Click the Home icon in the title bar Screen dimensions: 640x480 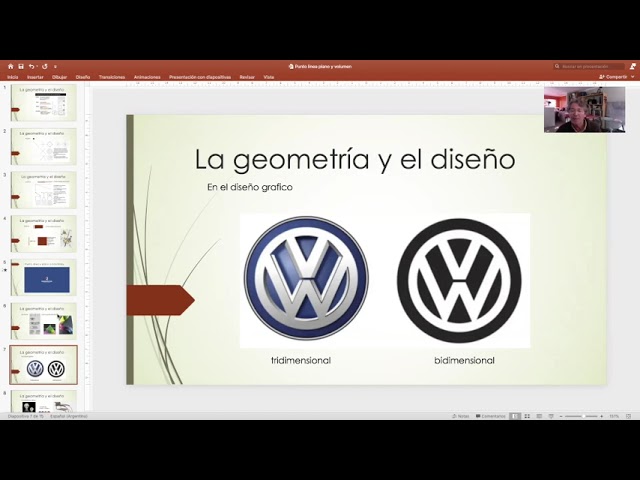point(11,66)
